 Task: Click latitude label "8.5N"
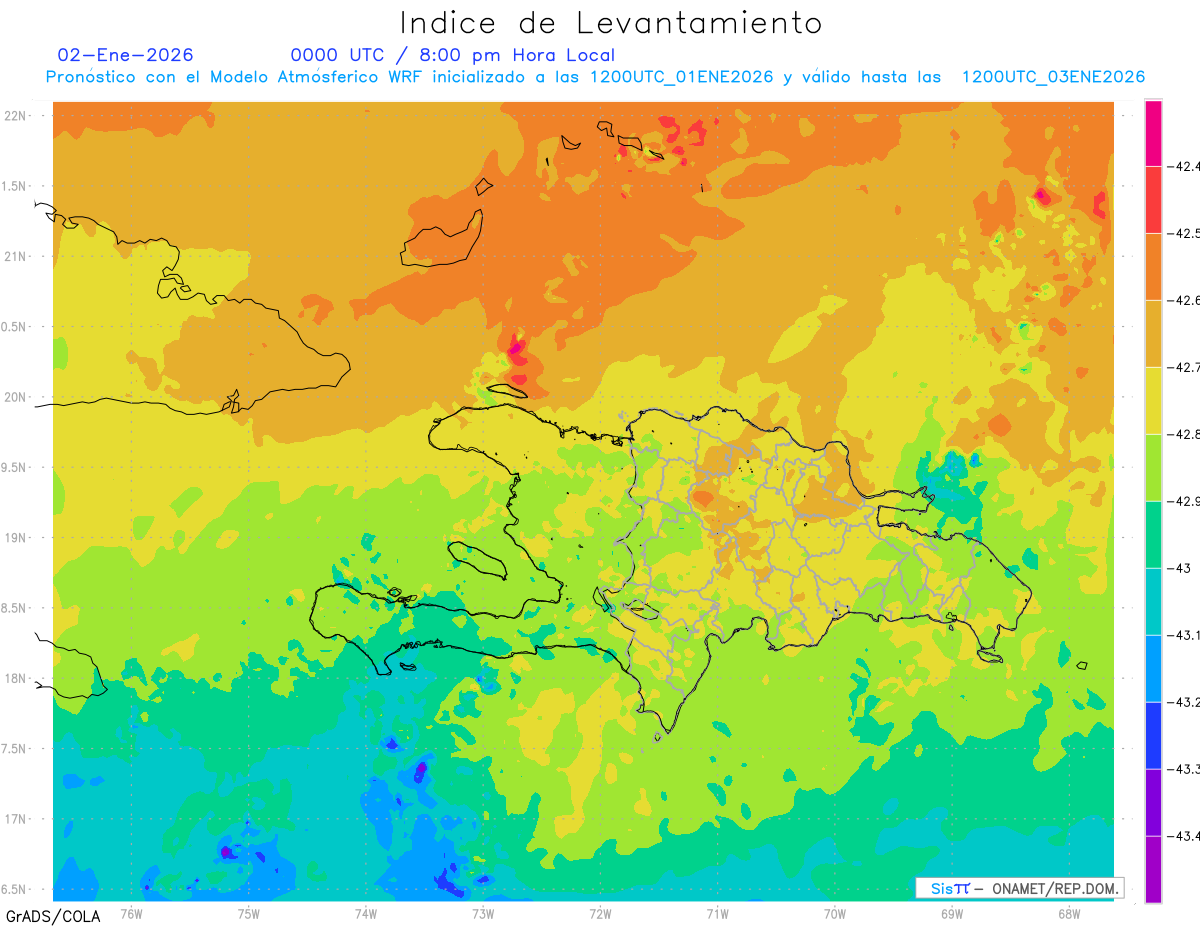point(15,608)
